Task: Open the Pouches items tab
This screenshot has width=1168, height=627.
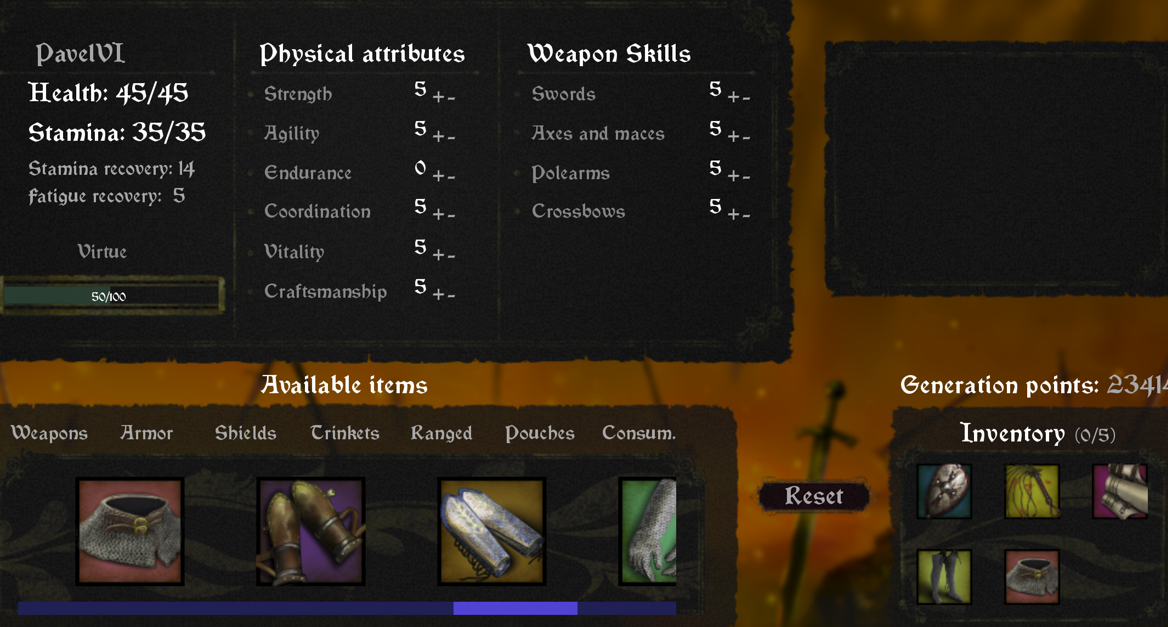Action: click(539, 433)
